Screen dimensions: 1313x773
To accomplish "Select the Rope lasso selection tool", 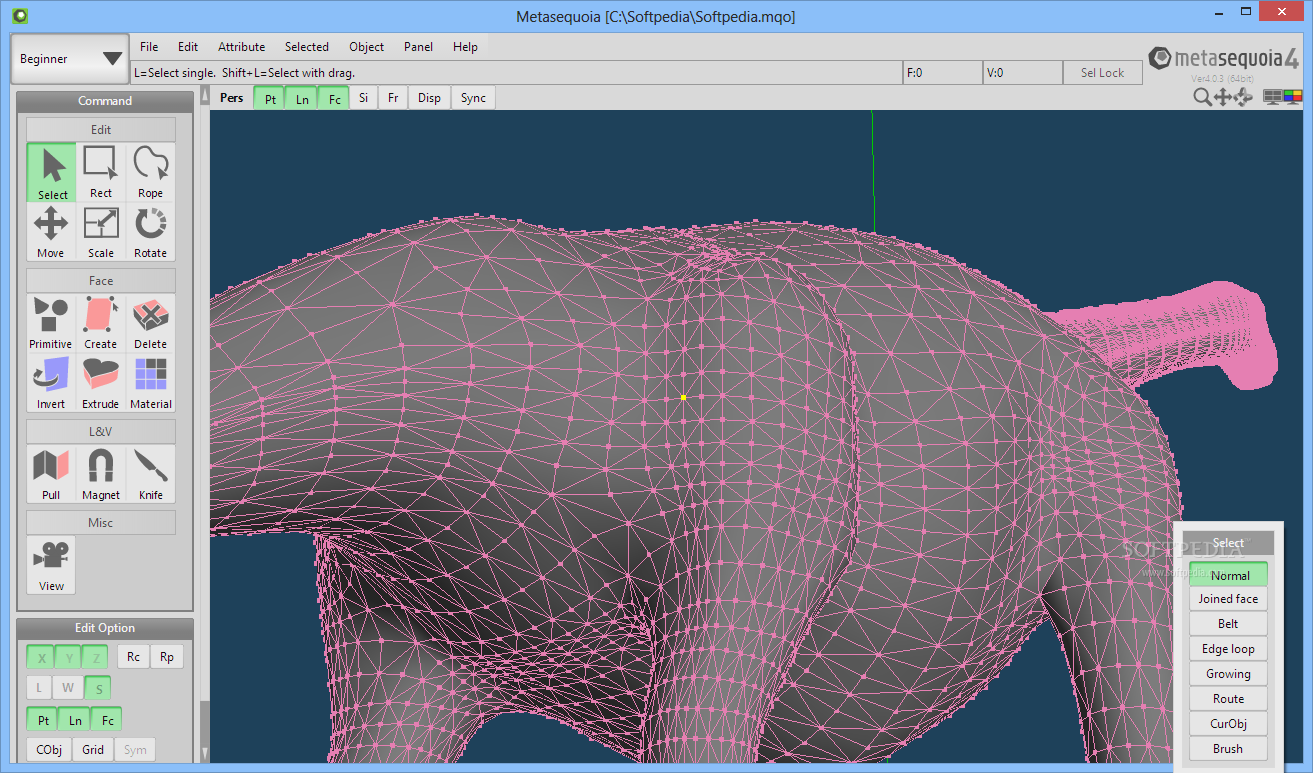I will 150,172.
